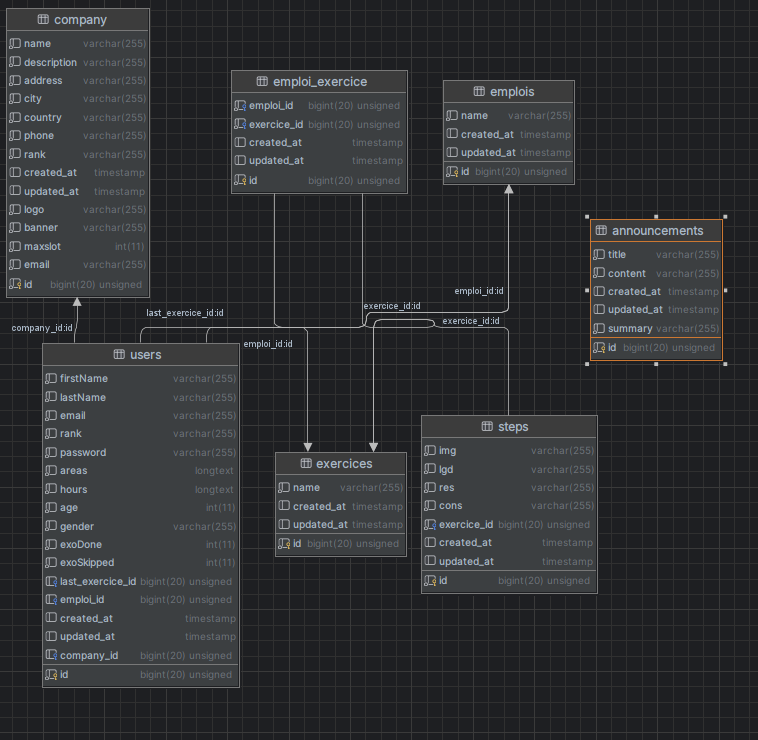
Task: Click the table icon in users header
Action: (119, 355)
